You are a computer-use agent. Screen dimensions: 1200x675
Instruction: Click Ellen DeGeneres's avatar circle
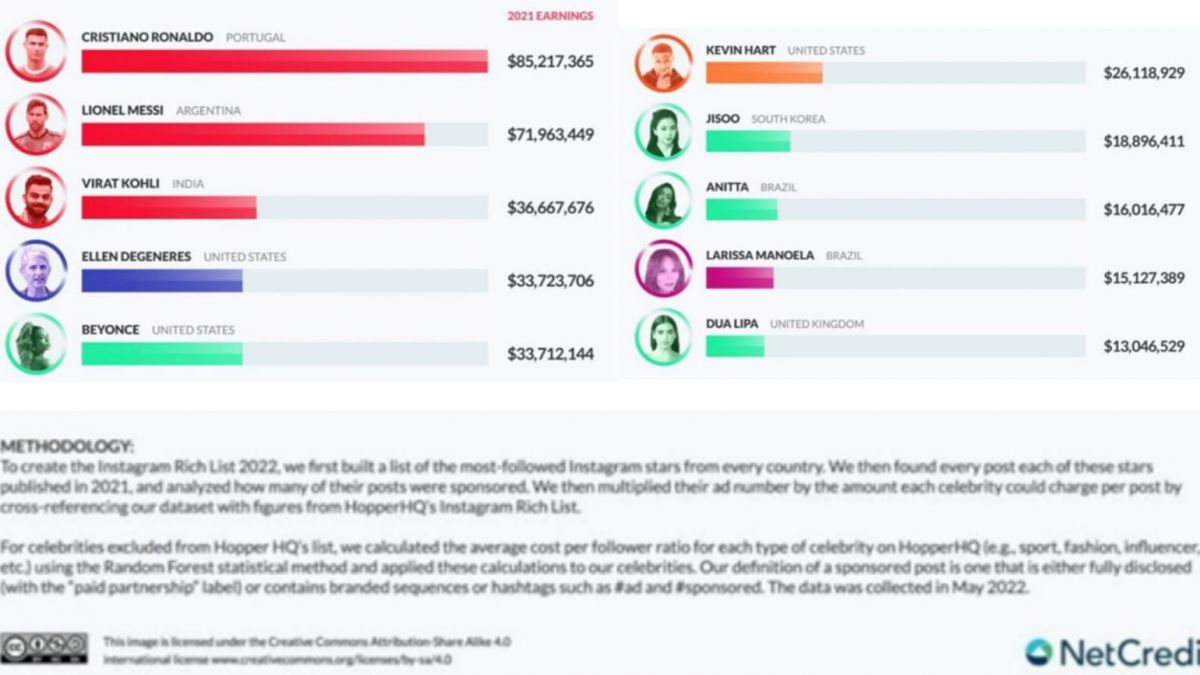tap(36, 270)
